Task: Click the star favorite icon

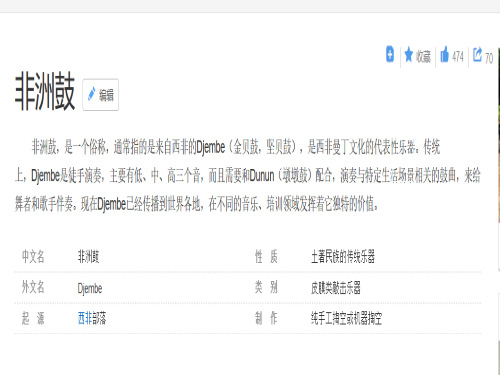Action: click(408, 54)
